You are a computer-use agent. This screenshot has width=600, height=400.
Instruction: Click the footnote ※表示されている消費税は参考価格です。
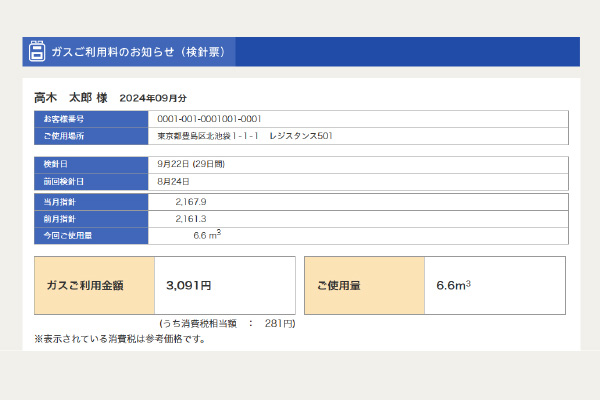[x=120, y=339]
